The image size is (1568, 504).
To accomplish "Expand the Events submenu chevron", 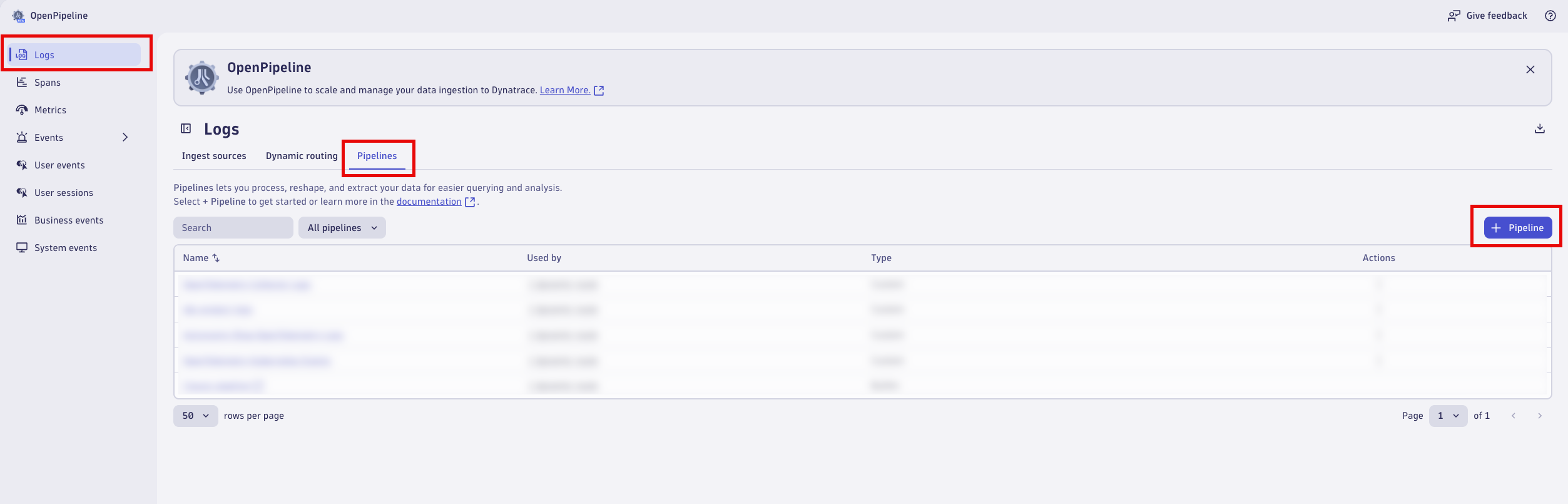I will (125, 137).
